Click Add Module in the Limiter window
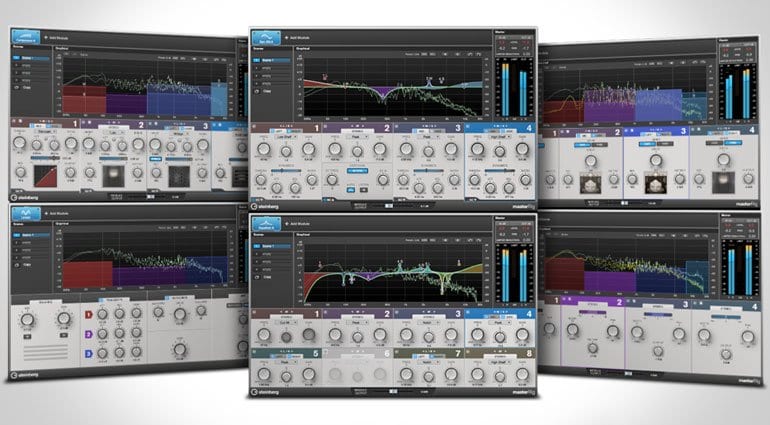770x425 pixels. [x=56, y=213]
